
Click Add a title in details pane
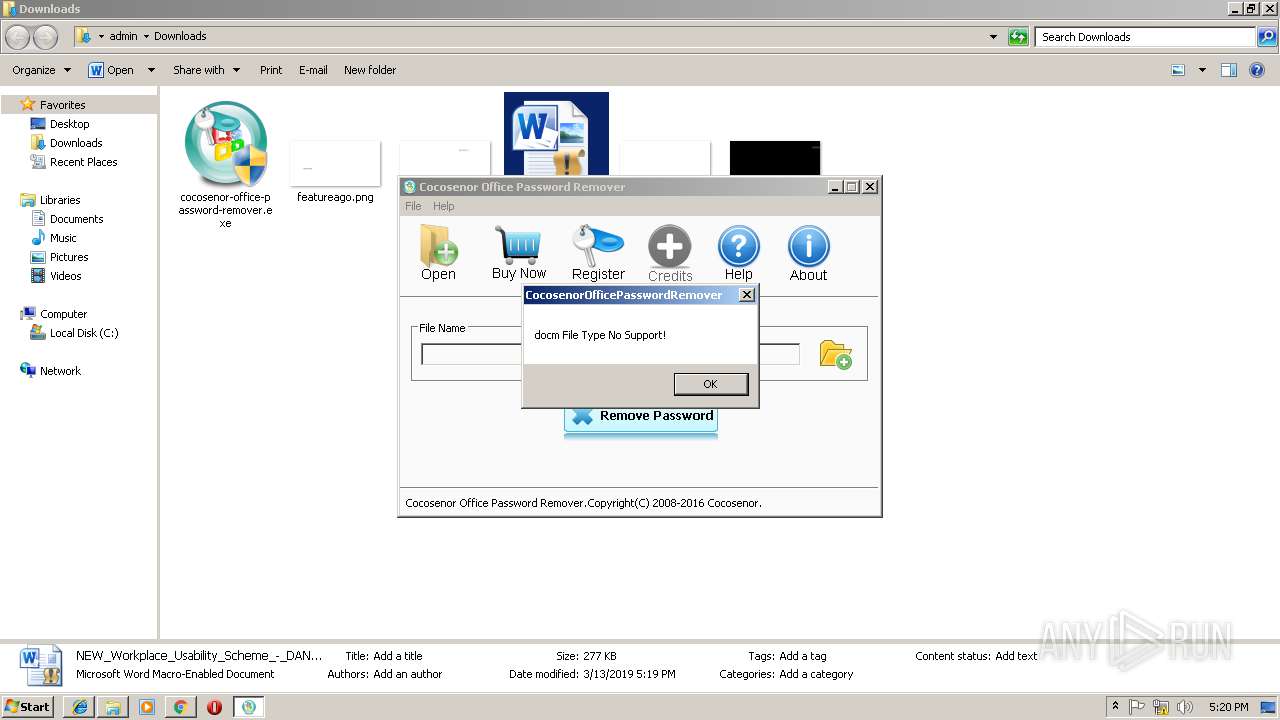coord(398,656)
